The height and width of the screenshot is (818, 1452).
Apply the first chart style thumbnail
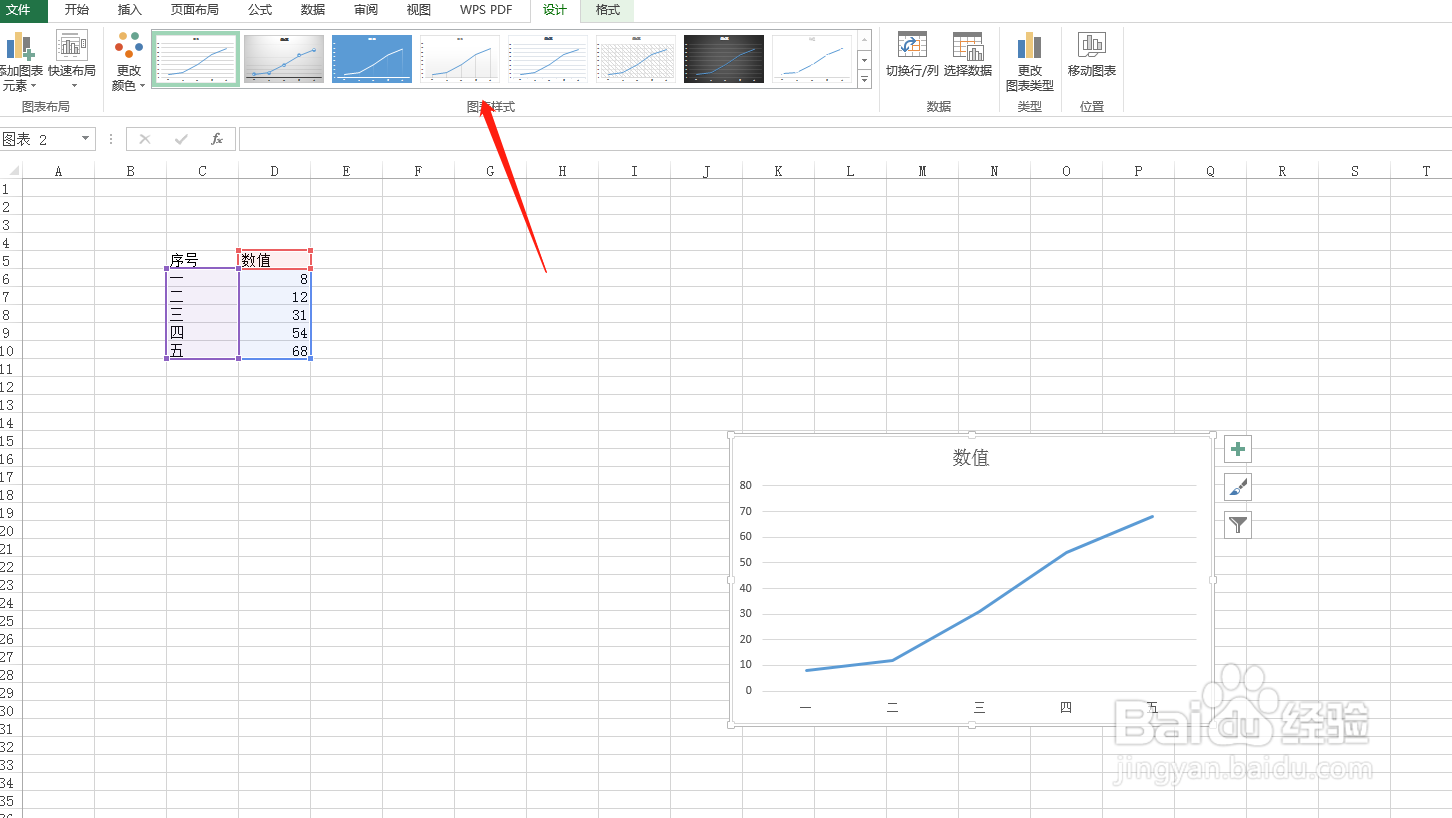click(x=196, y=59)
